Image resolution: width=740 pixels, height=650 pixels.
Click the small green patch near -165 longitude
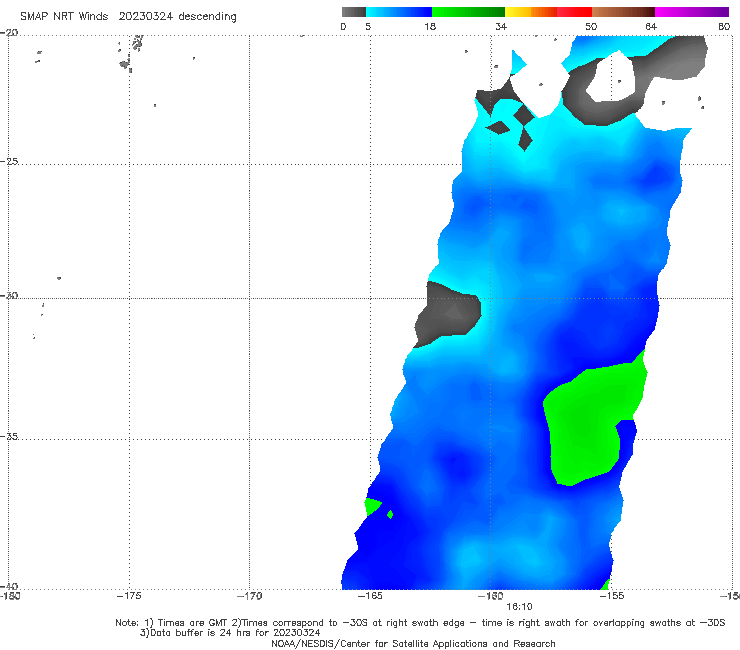tap(372, 506)
